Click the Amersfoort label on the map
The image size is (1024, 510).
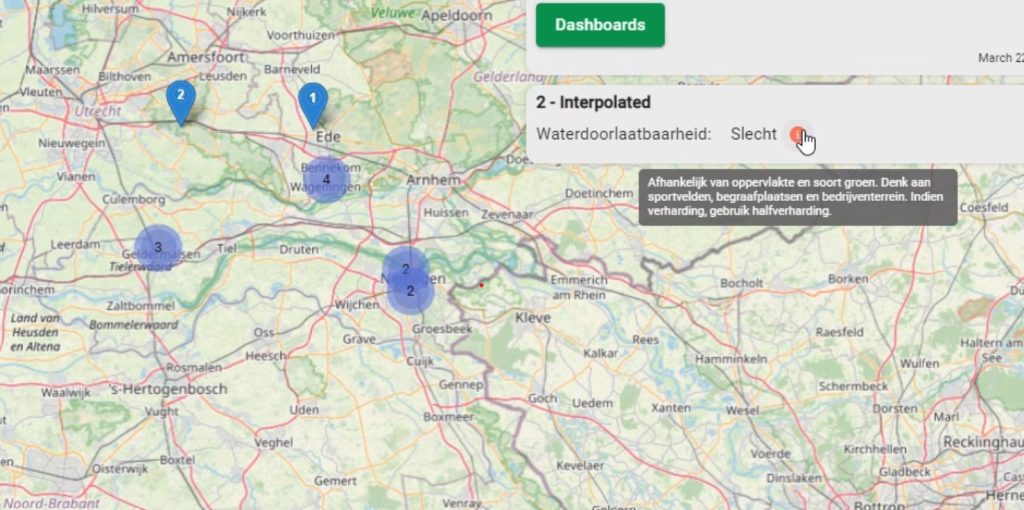208,57
